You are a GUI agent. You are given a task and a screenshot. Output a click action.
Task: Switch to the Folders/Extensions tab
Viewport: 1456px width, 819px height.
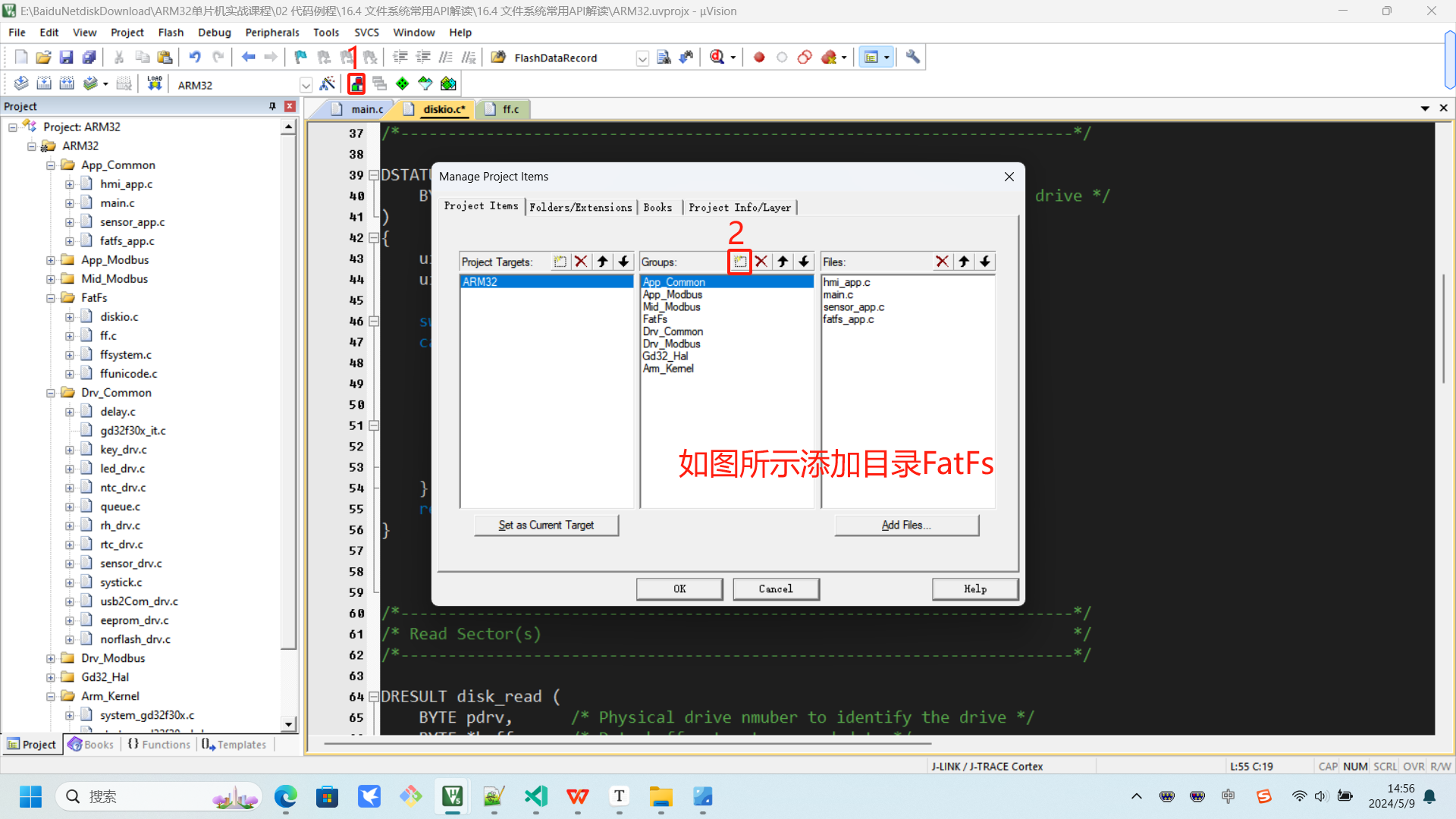580,207
